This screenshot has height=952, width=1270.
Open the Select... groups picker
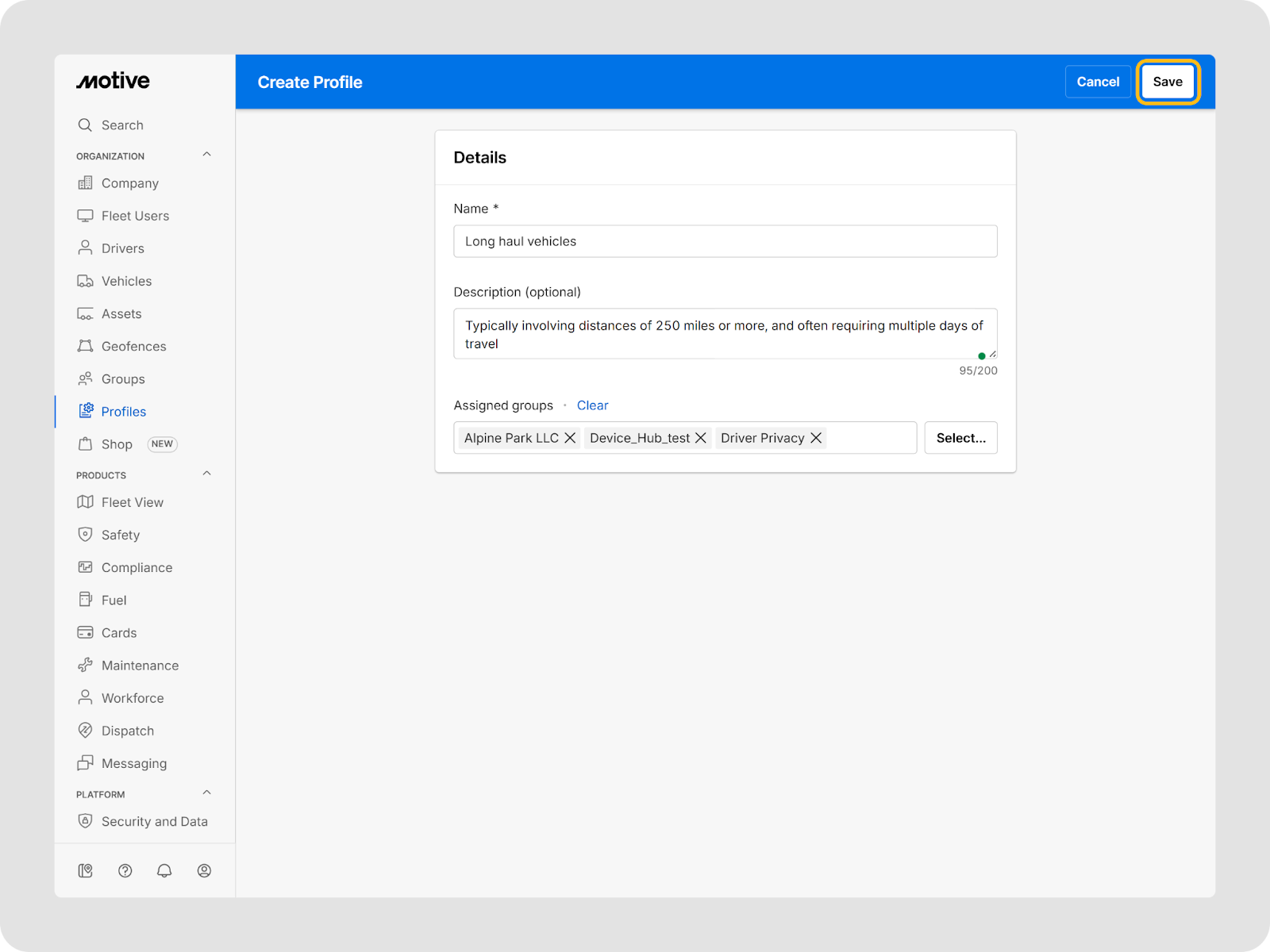click(960, 438)
